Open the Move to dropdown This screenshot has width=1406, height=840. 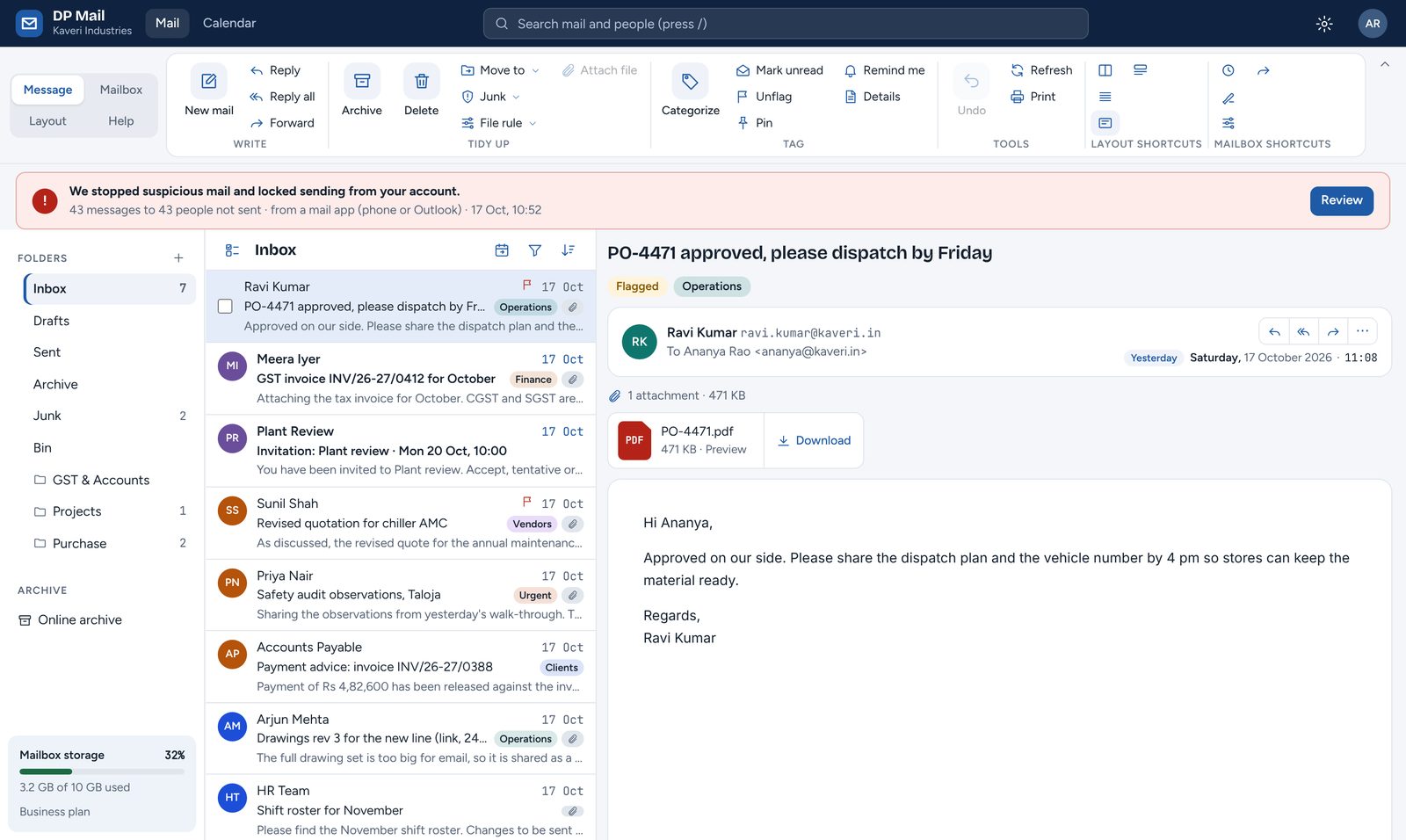click(x=500, y=70)
